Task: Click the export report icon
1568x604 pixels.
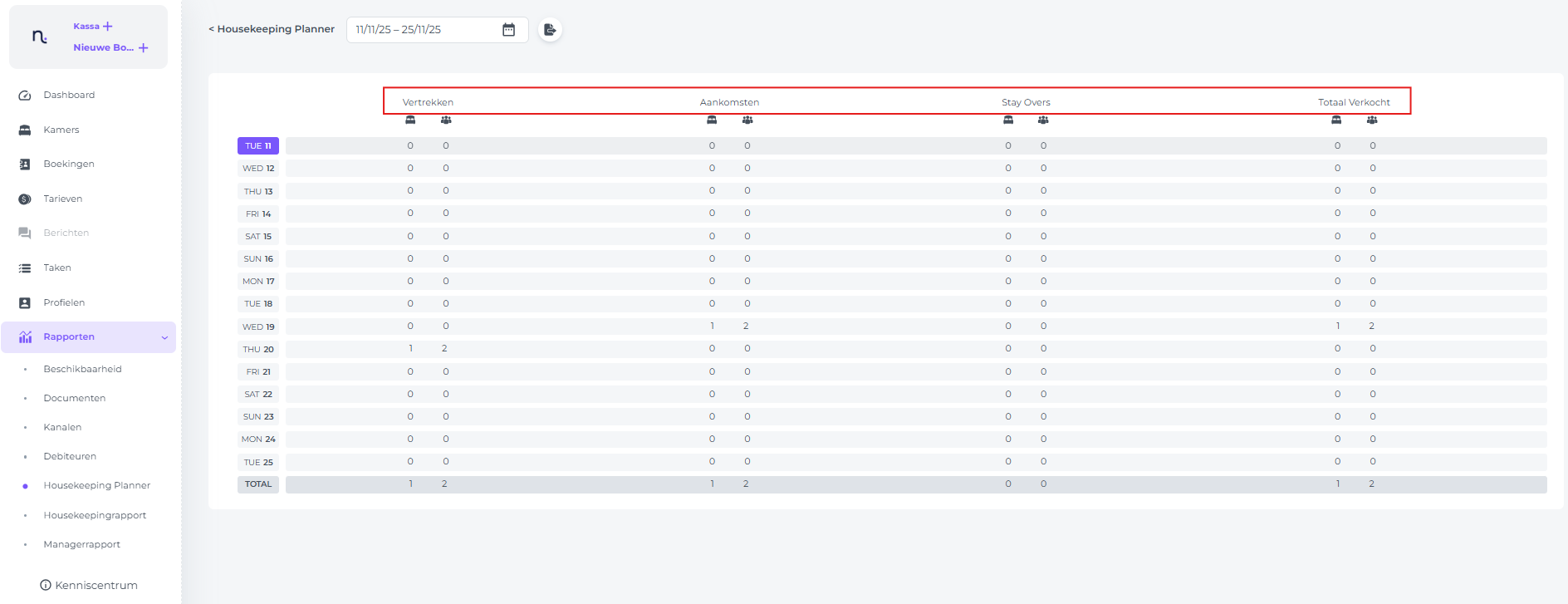Action: tap(550, 30)
